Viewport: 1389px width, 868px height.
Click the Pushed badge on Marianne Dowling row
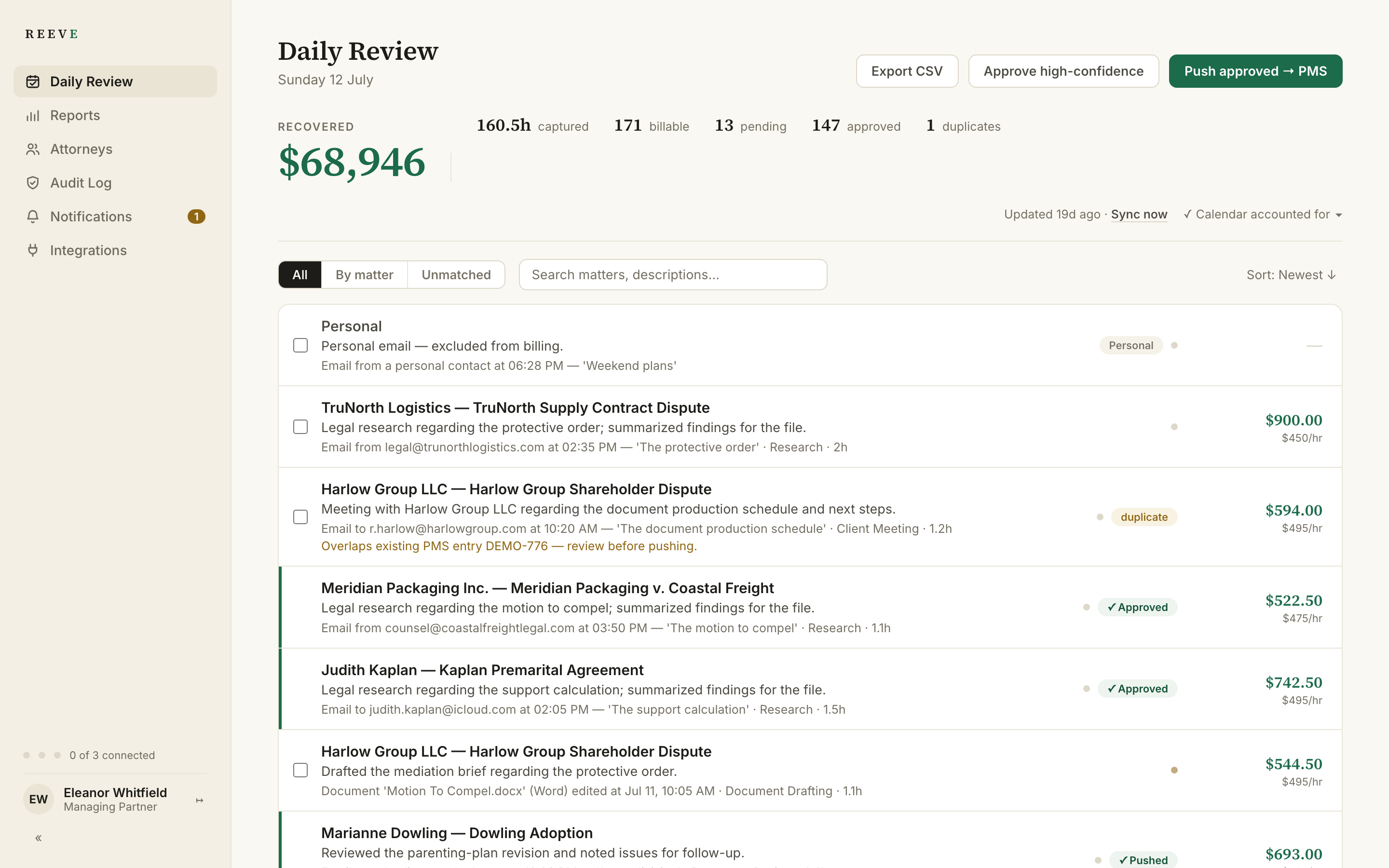pyautogui.click(x=1144, y=860)
